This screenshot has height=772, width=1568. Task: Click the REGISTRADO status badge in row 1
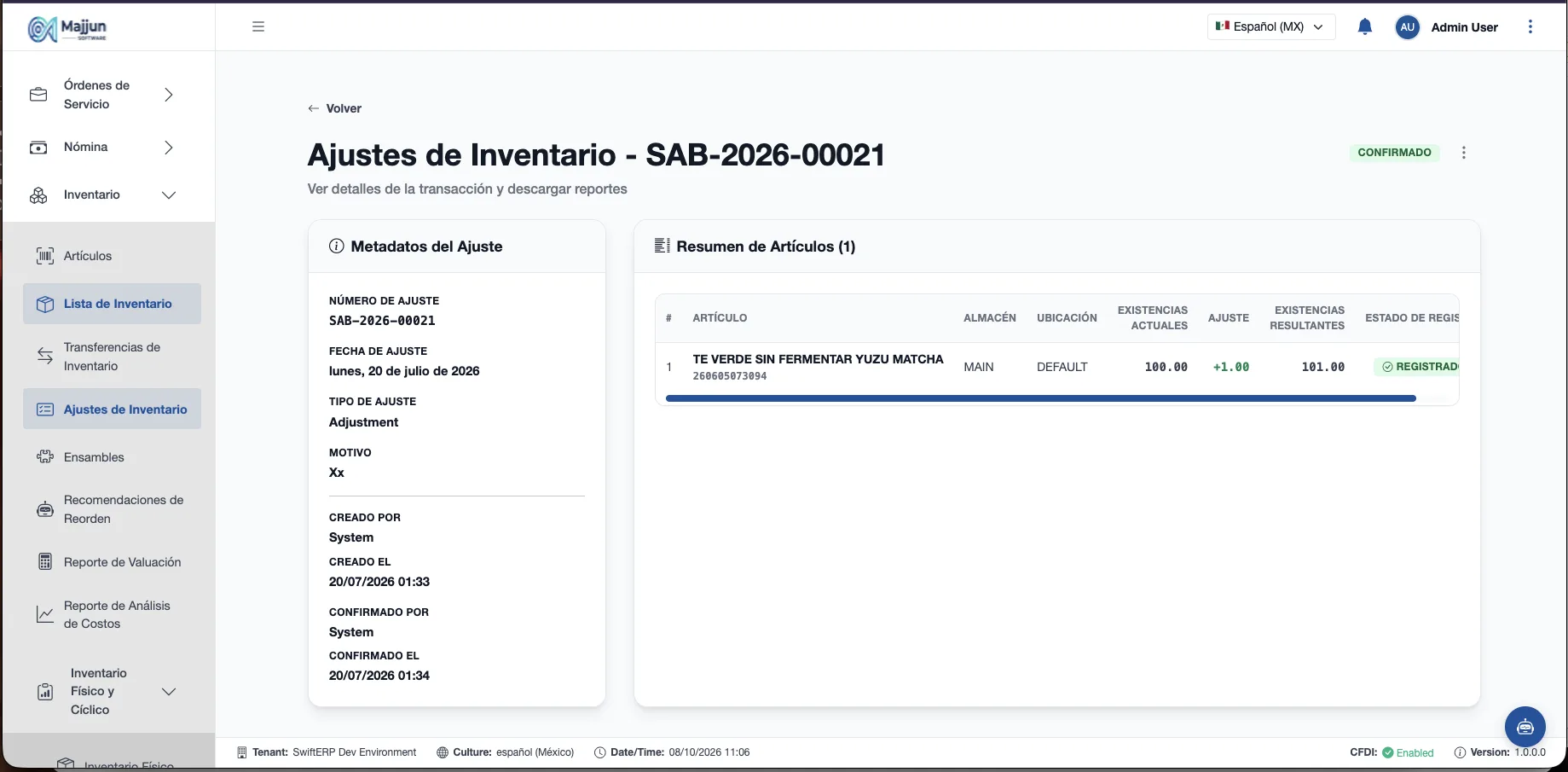coord(1417,367)
